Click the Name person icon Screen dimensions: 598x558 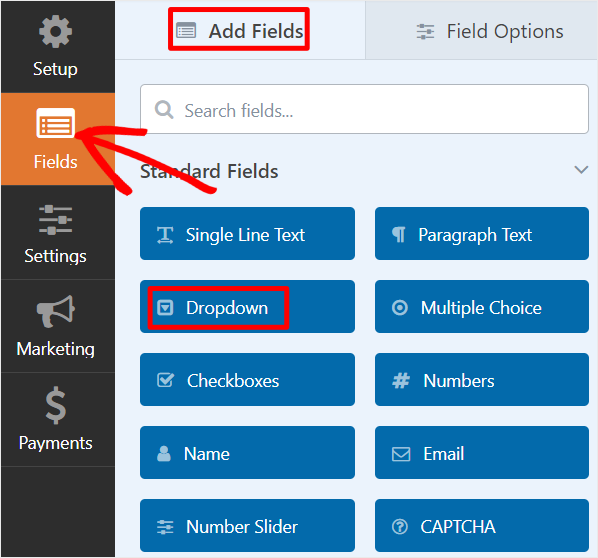click(x=164, y=453)
